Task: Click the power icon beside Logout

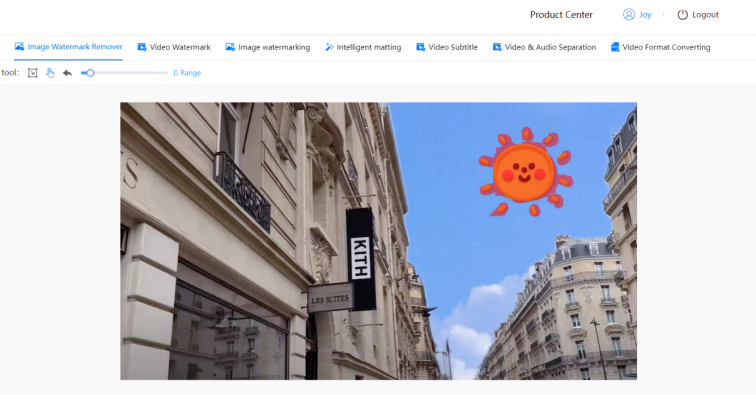Action: tap(682, 14)
